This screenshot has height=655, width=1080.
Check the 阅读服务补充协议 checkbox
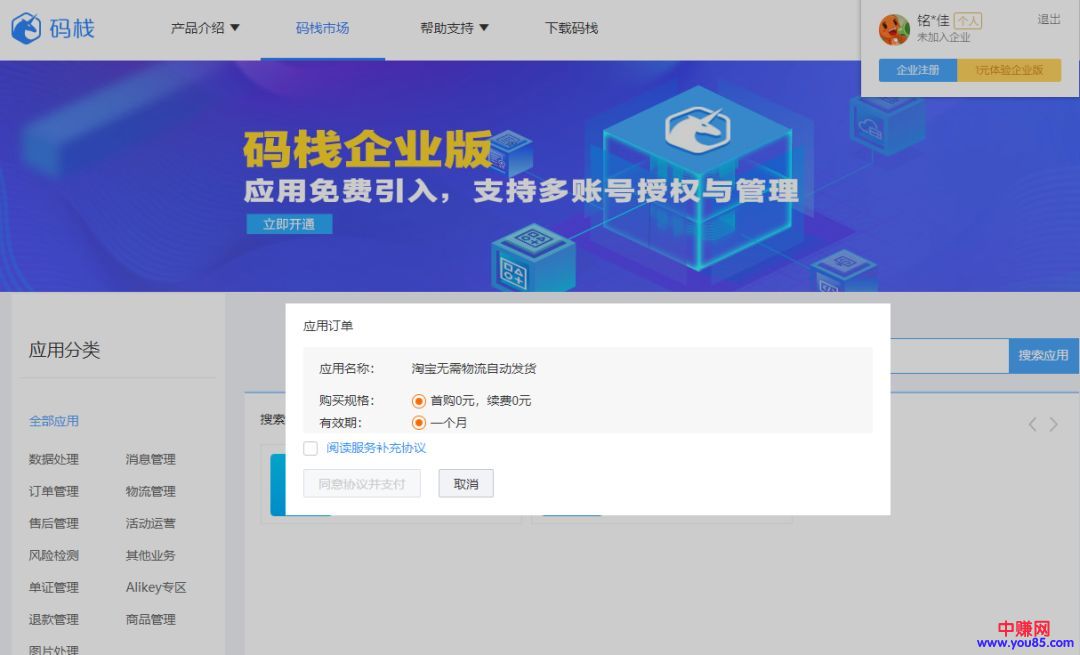(x=311, y=448)
